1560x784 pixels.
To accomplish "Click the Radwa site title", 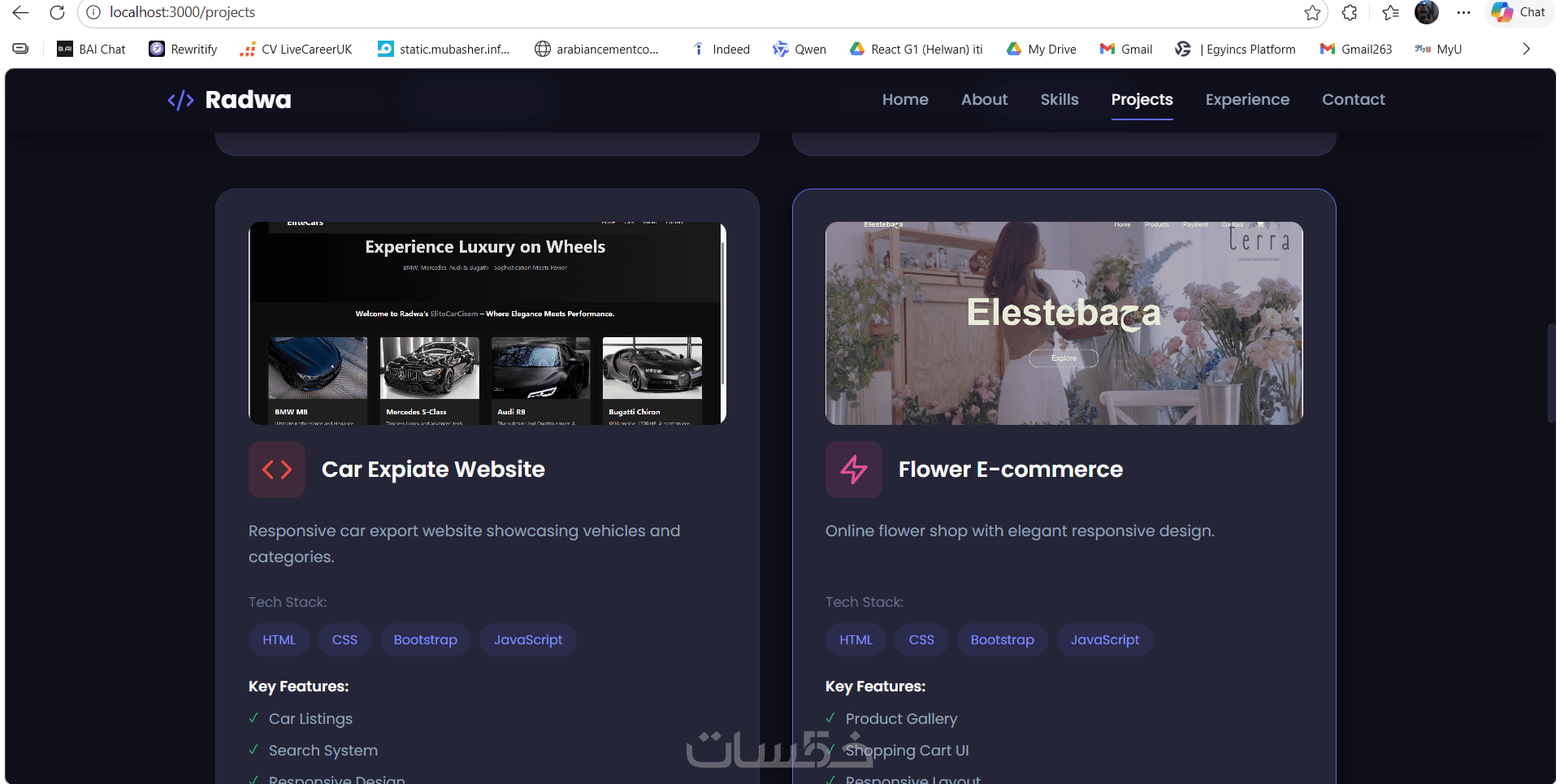I will [x=248, y=99].
